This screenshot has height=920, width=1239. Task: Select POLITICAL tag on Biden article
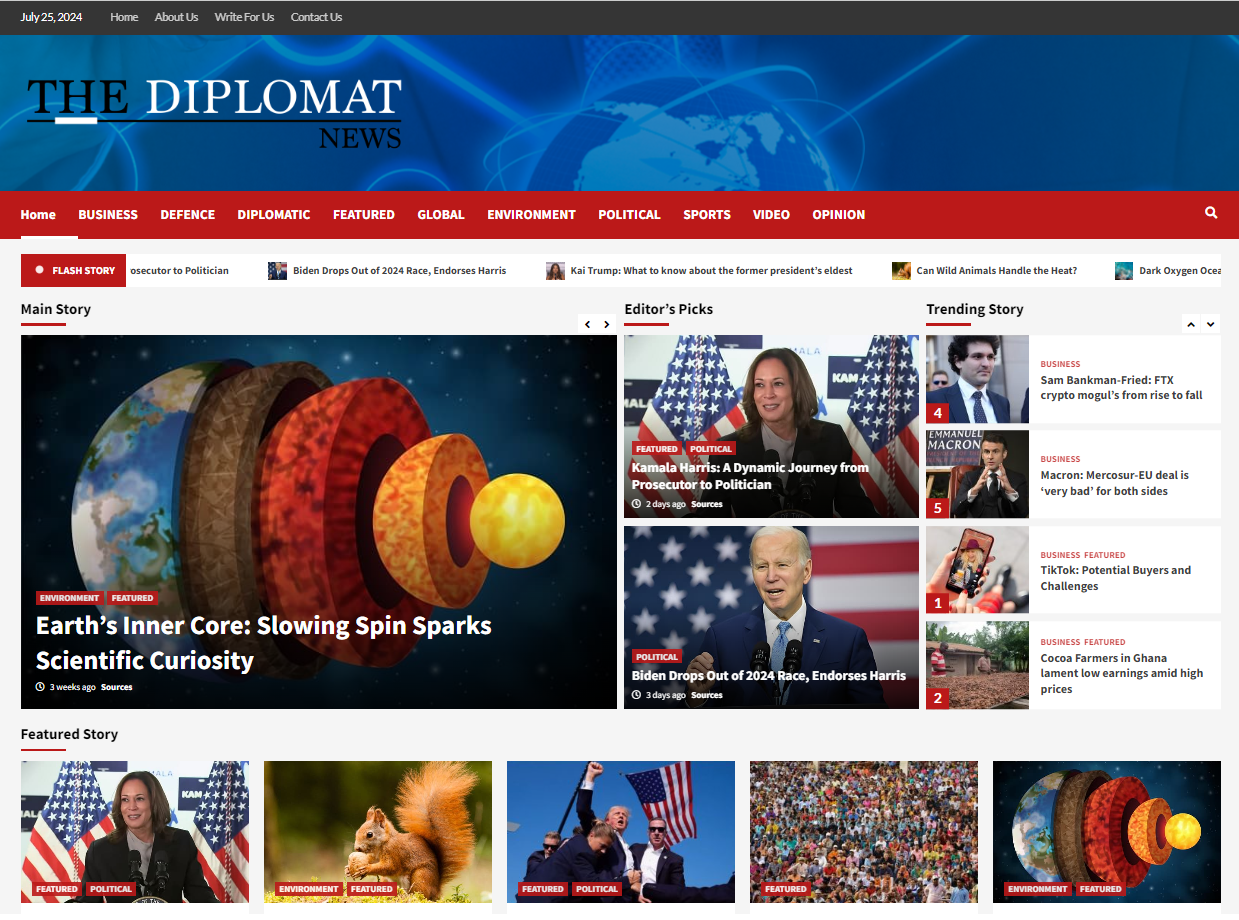click(x=656, y=657)
